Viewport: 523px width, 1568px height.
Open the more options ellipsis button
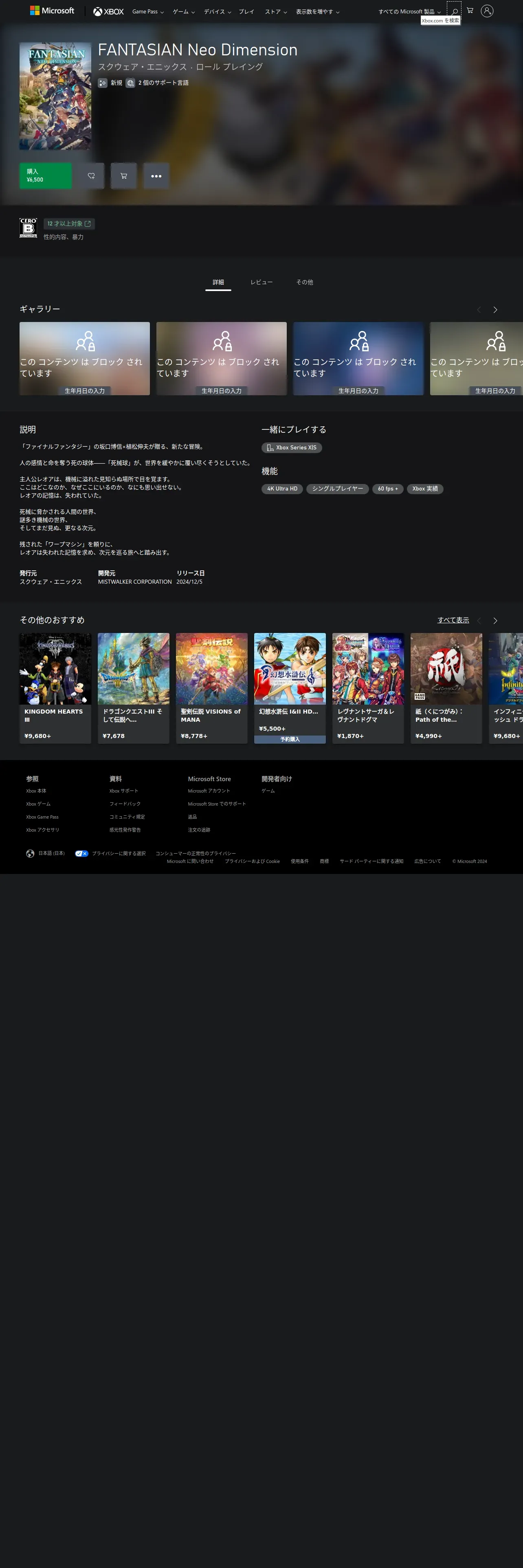(x=156, y=176)
